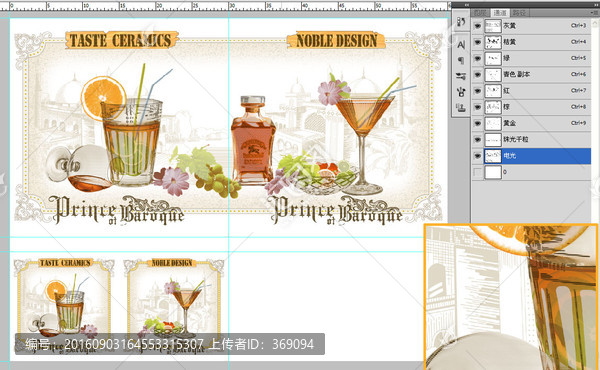Screen dimensions: 600x370
Task: Click the 棕 channel thumbnail
Action: click(x=493, y=107)
